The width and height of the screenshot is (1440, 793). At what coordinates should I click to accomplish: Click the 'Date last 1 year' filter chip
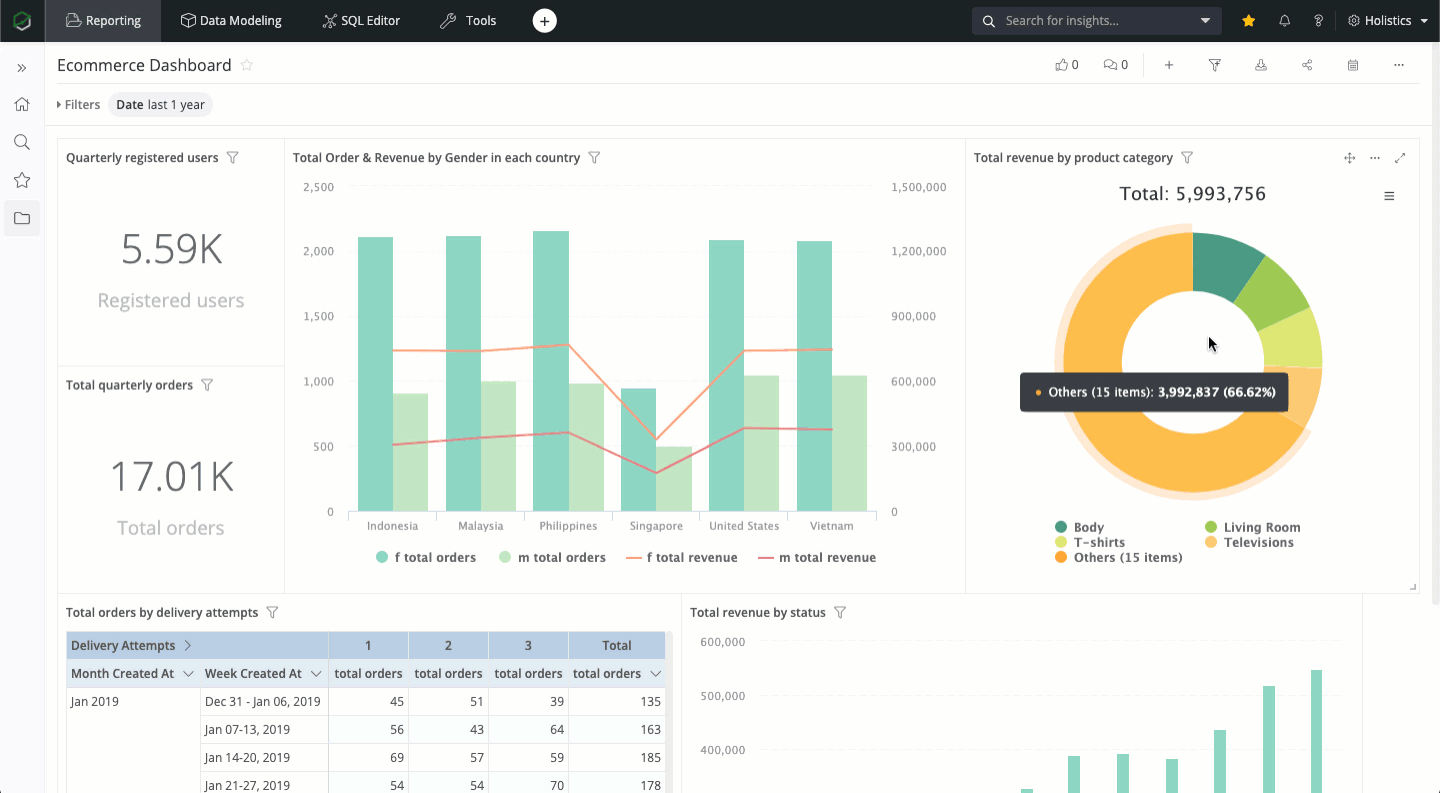pos(160,105)
